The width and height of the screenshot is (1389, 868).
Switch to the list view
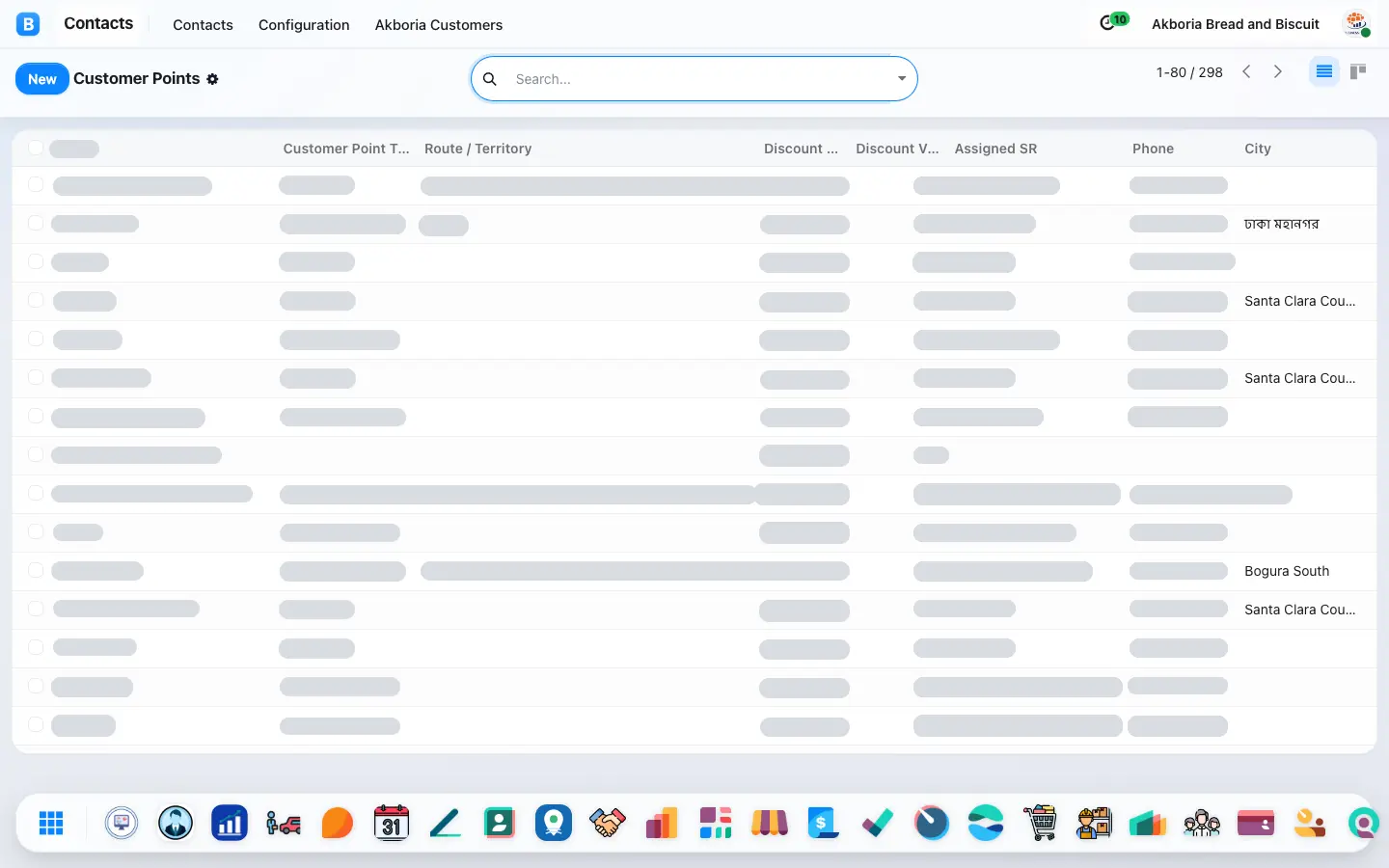(1324, 71)
